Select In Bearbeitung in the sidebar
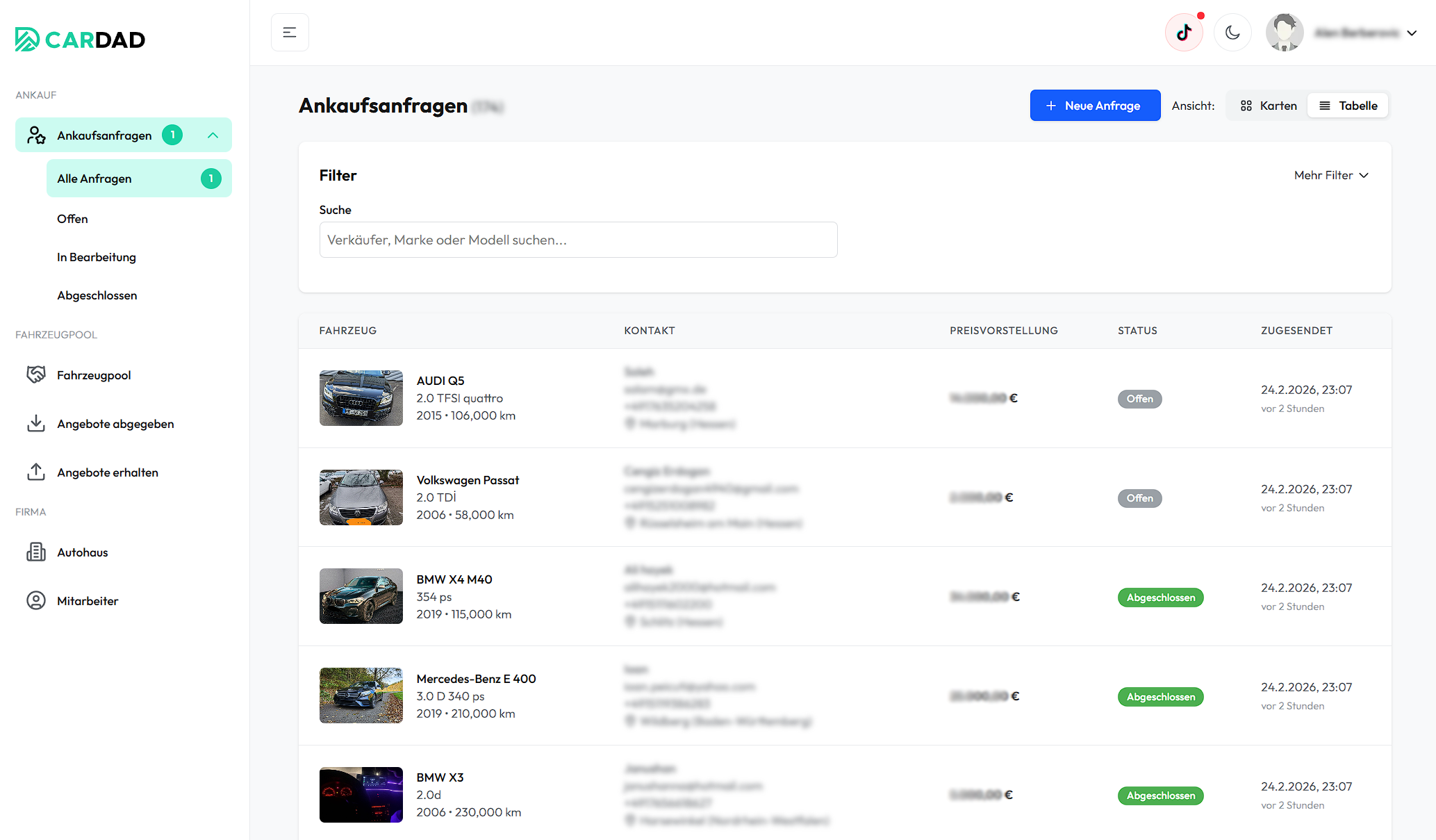The height and width of the screenshot is (840, 1436). pos(97,257)
